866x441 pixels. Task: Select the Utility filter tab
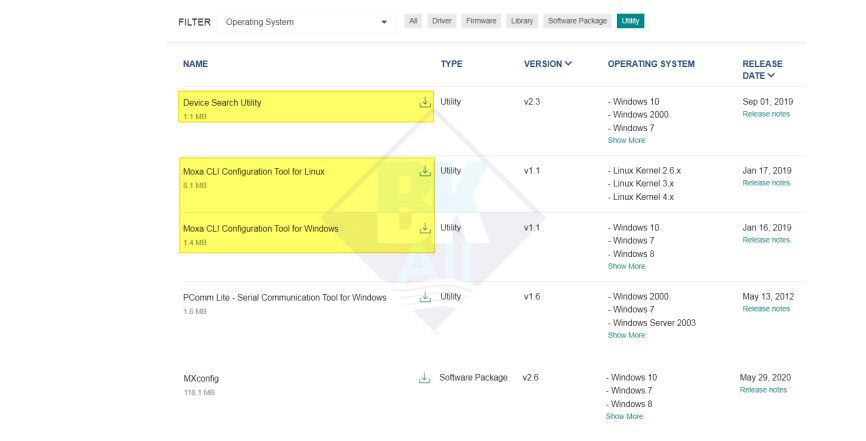[630, 21]
